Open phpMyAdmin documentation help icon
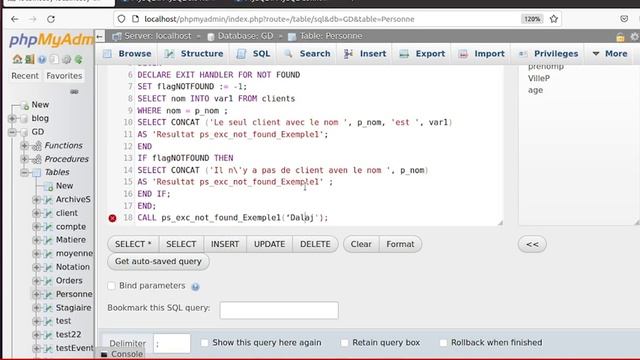 pos(42,60)
